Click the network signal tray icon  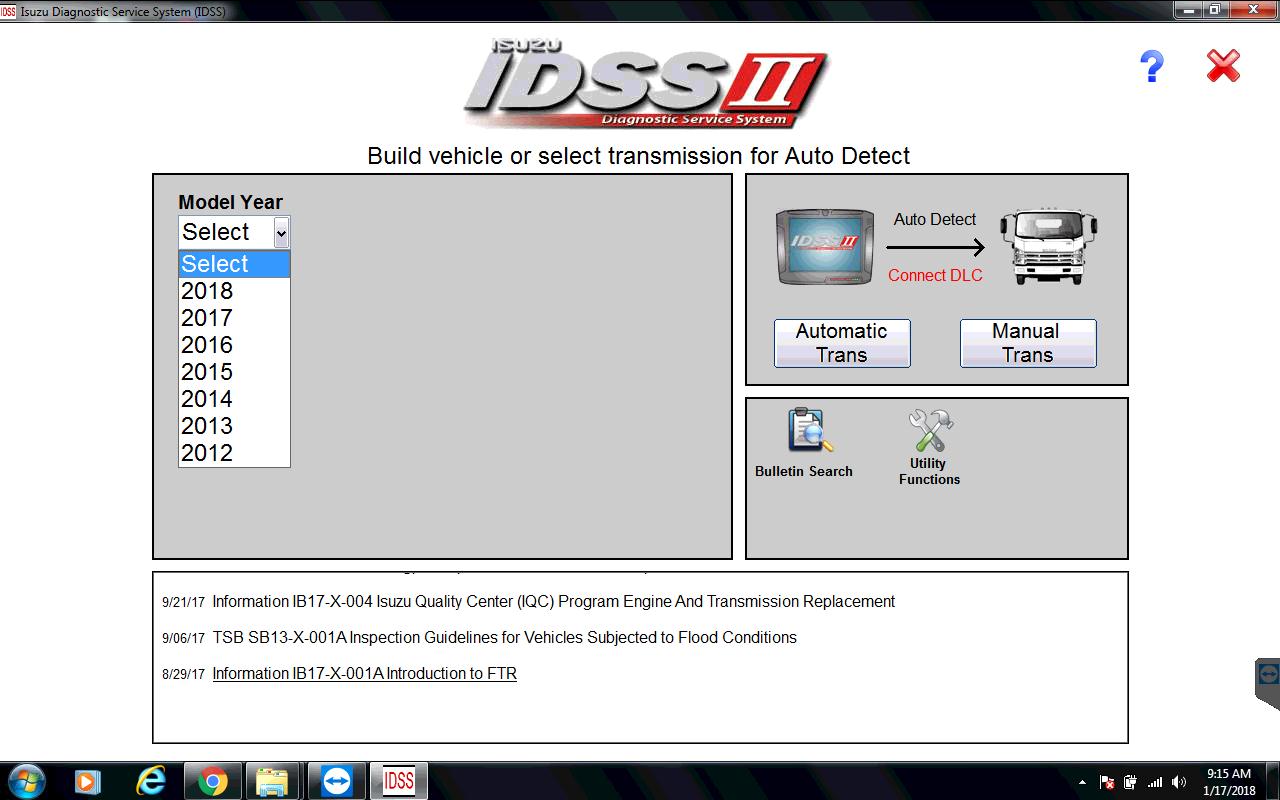click(x=1155, y=782)
